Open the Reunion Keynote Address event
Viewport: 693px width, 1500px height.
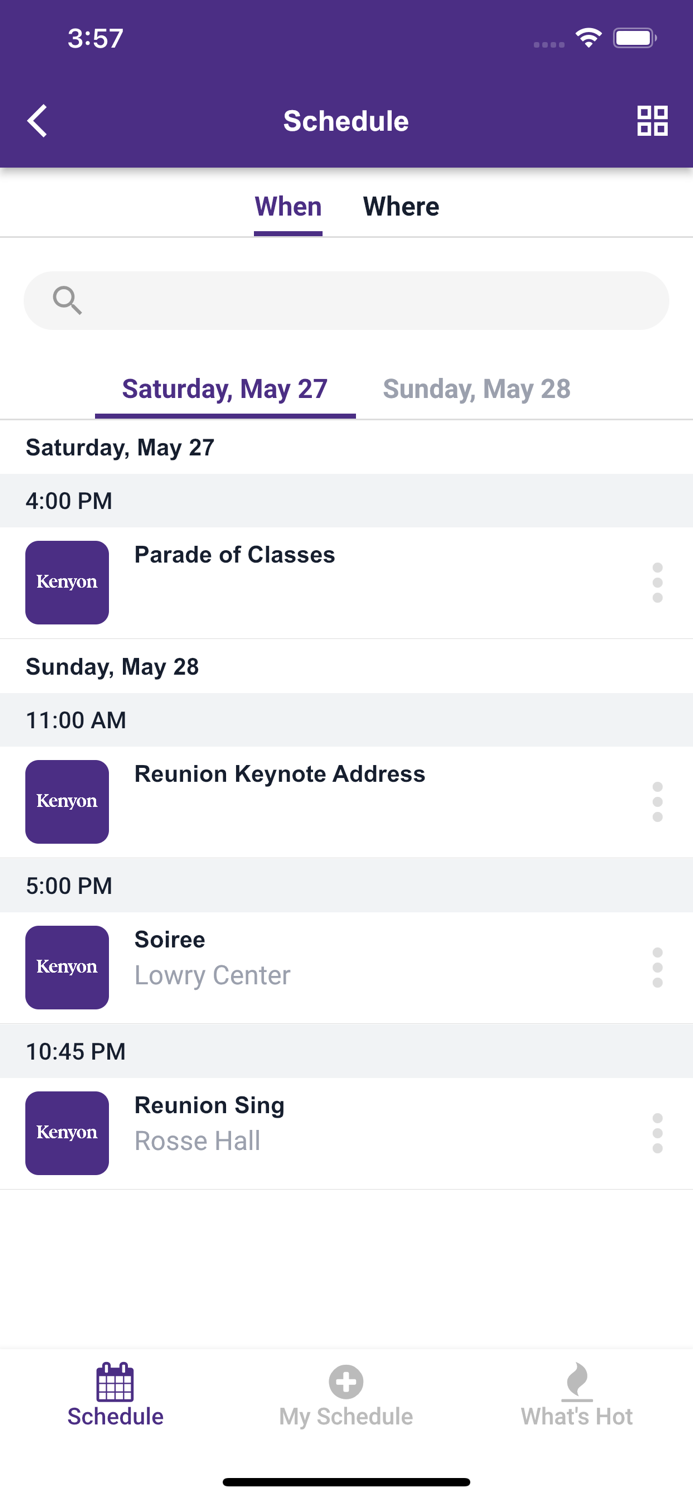coord(280,774)
